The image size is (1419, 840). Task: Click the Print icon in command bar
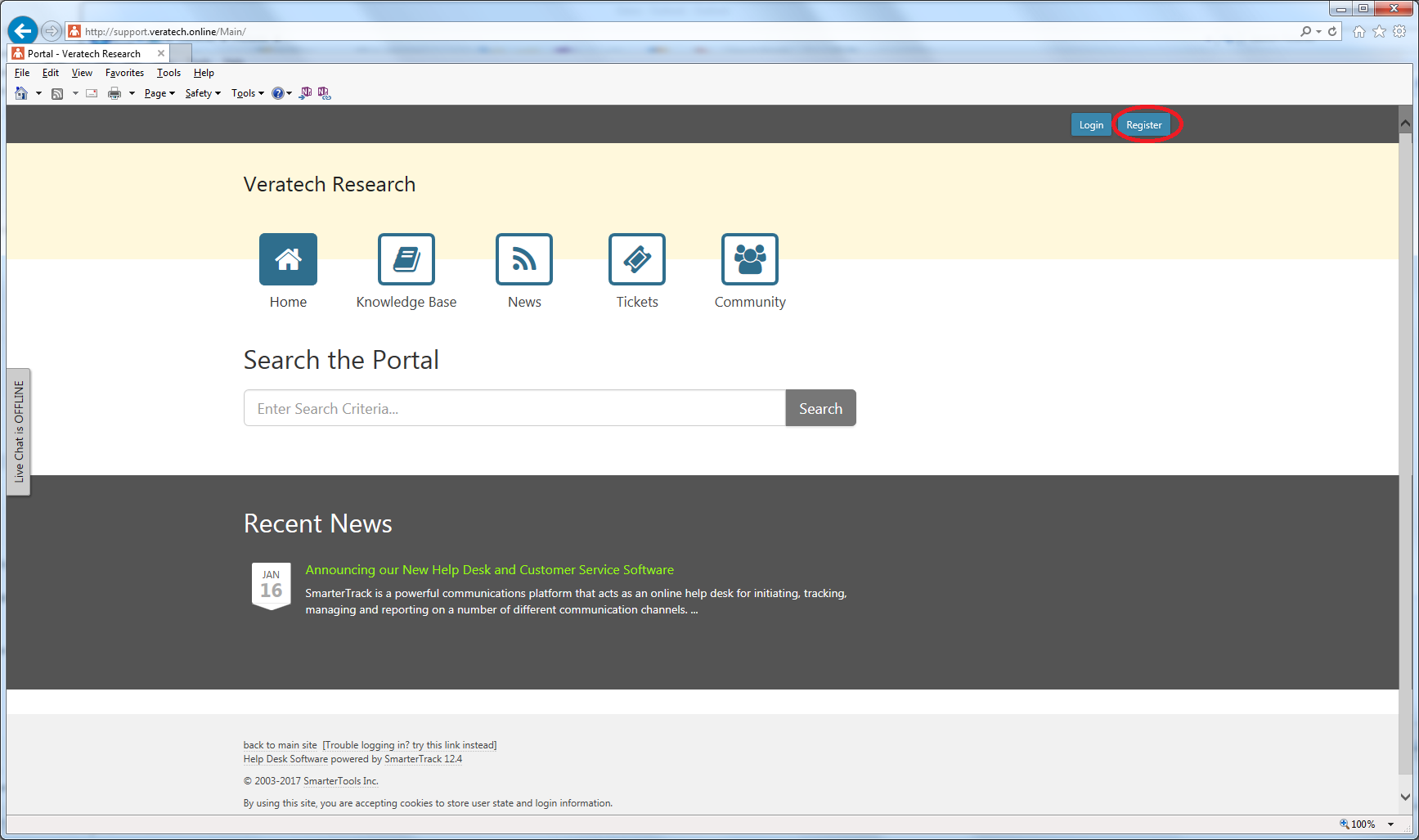[x=115, y=93]
